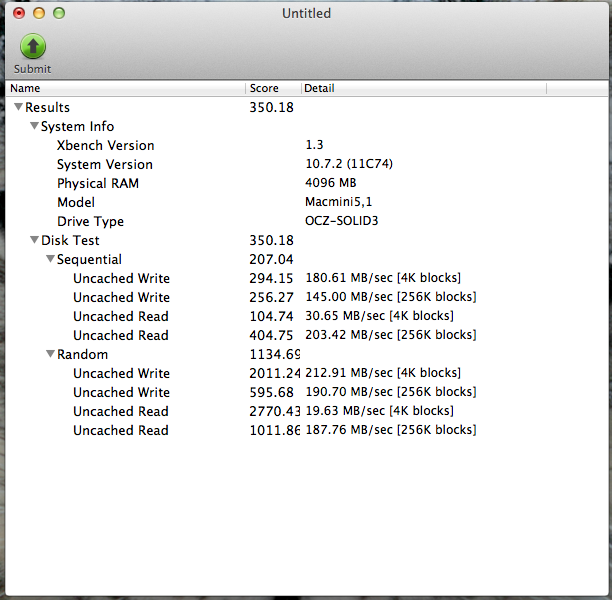
Task: Select the Physical RAM row
Action: click(x=307, y=183)
